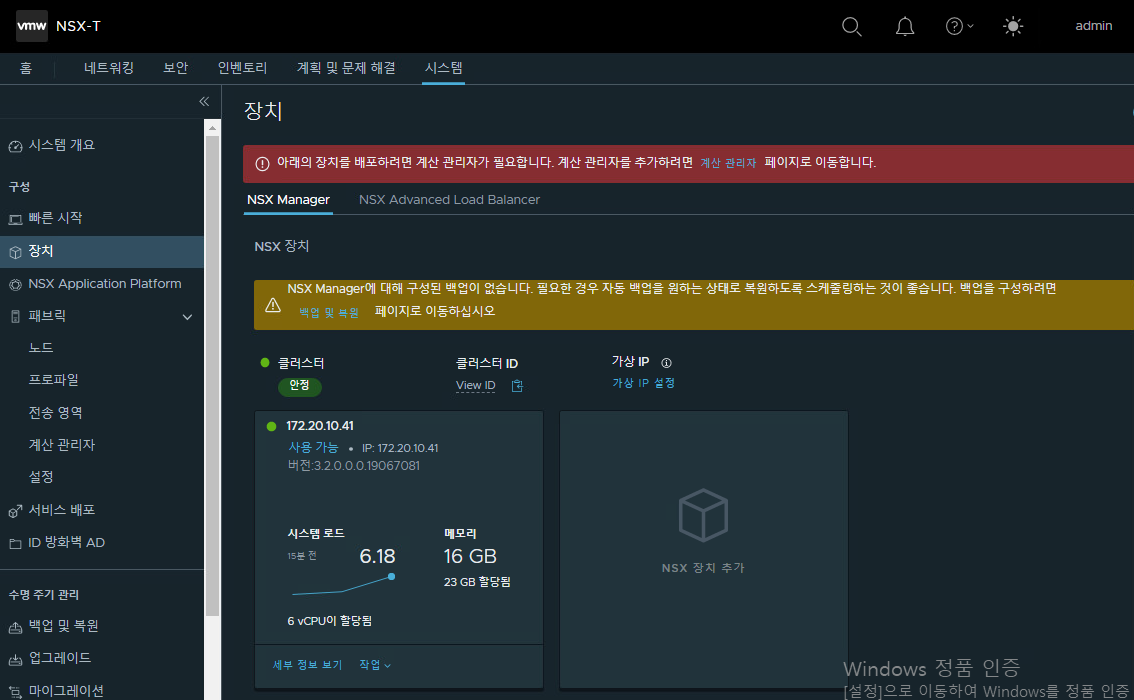Screen dimensions: 1134x700
Task: Open 전송 영역 under 패브릭
Action: click(x=56, y=413)
